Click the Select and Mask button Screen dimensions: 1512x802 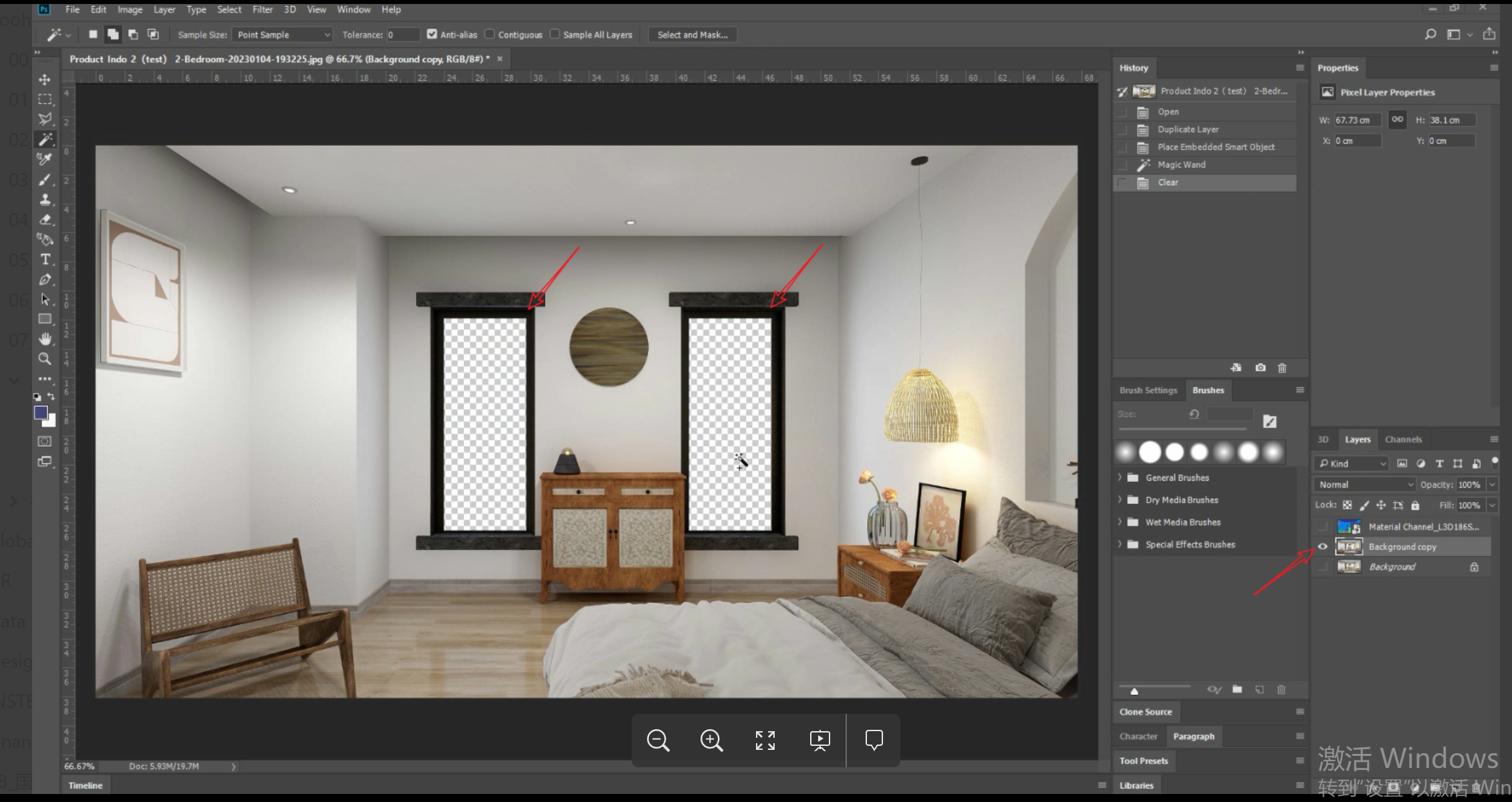coord(692,35)
